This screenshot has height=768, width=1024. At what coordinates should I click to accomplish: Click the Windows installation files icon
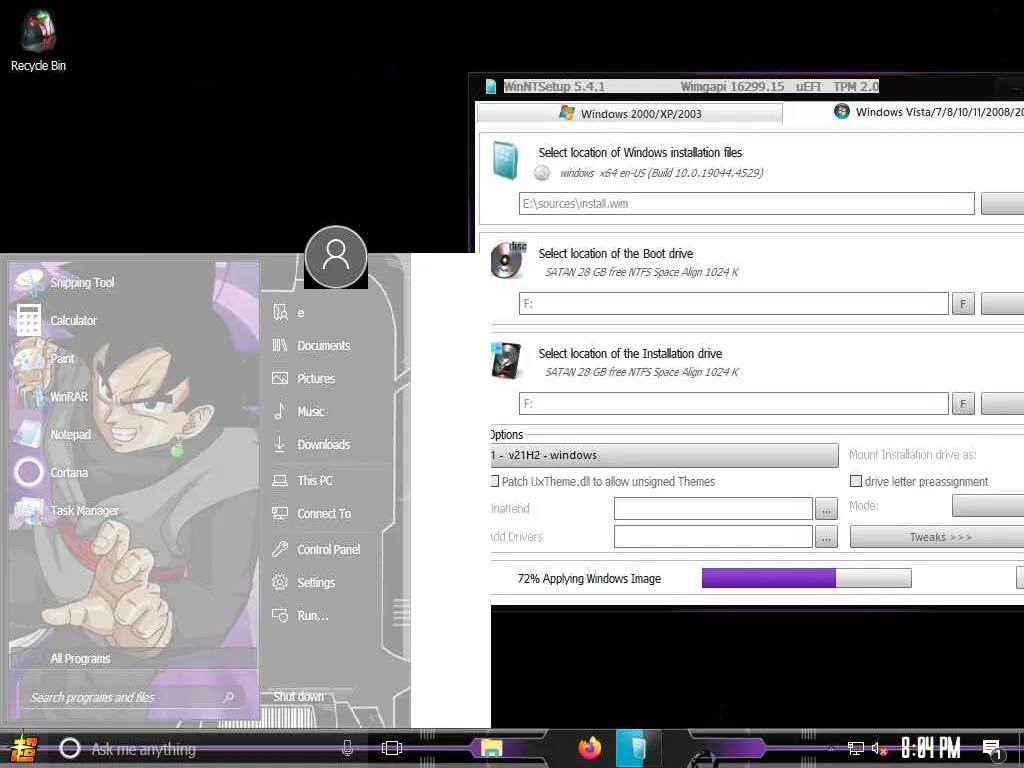[505, 160]
